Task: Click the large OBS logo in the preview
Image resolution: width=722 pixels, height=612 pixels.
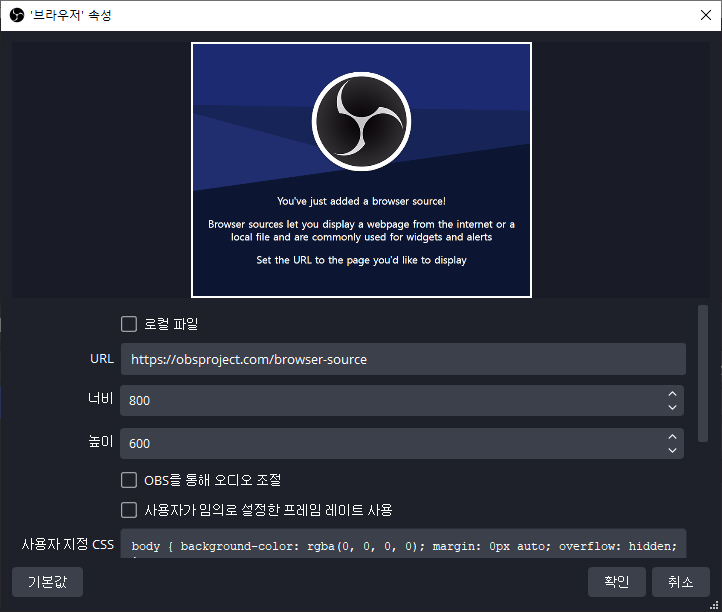Action: [361, 122]
